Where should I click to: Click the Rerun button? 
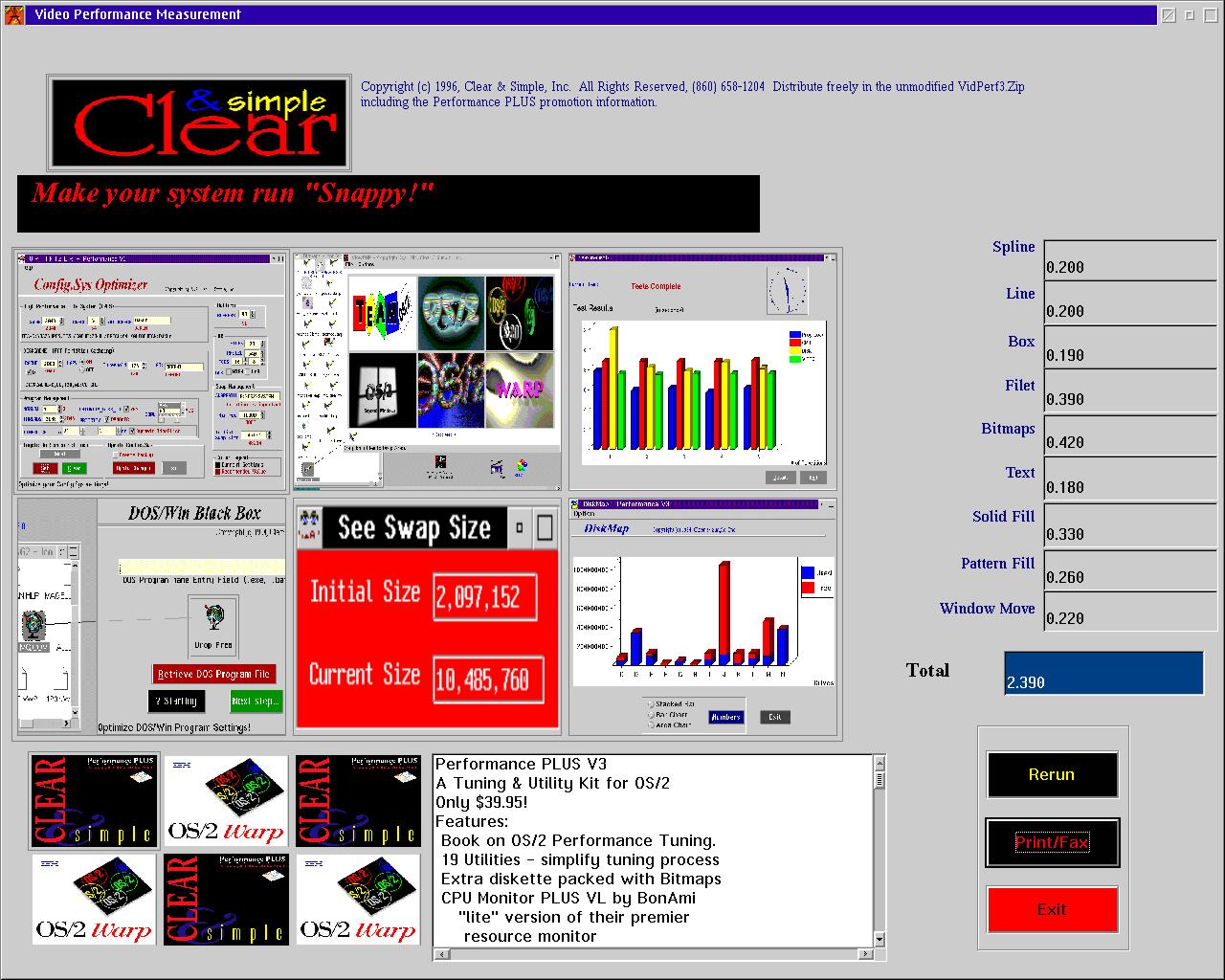coord(1052,774)
